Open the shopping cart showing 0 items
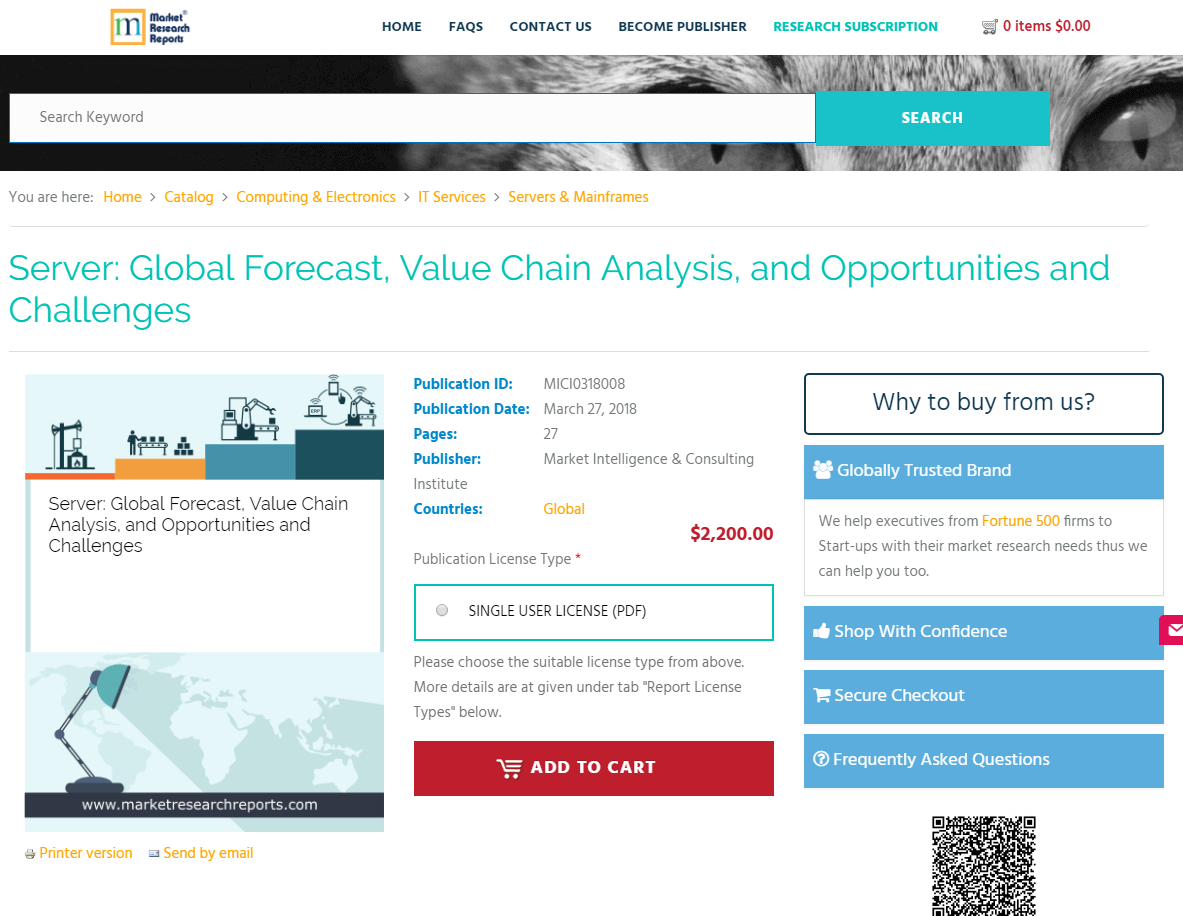This screenshot has width=1183, height=916. [1036, 26]
